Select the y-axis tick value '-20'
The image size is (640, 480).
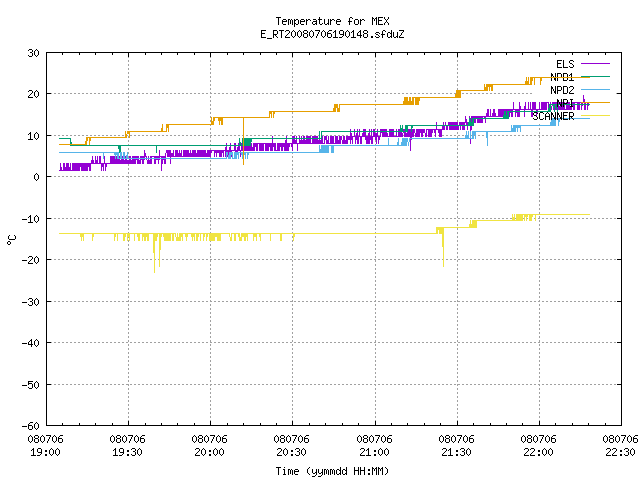point(31,260)
